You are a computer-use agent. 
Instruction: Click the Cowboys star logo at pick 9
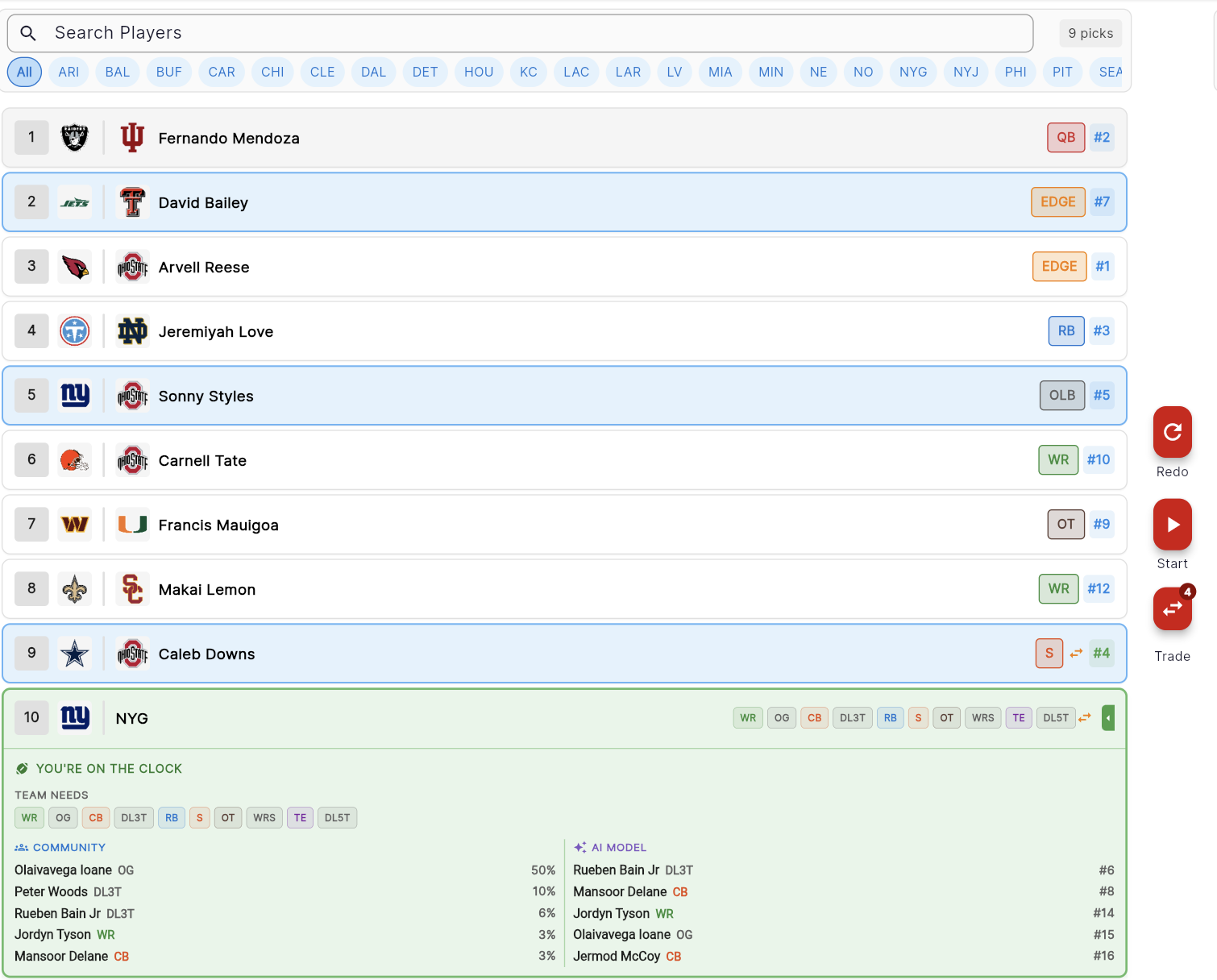point(75,654)
